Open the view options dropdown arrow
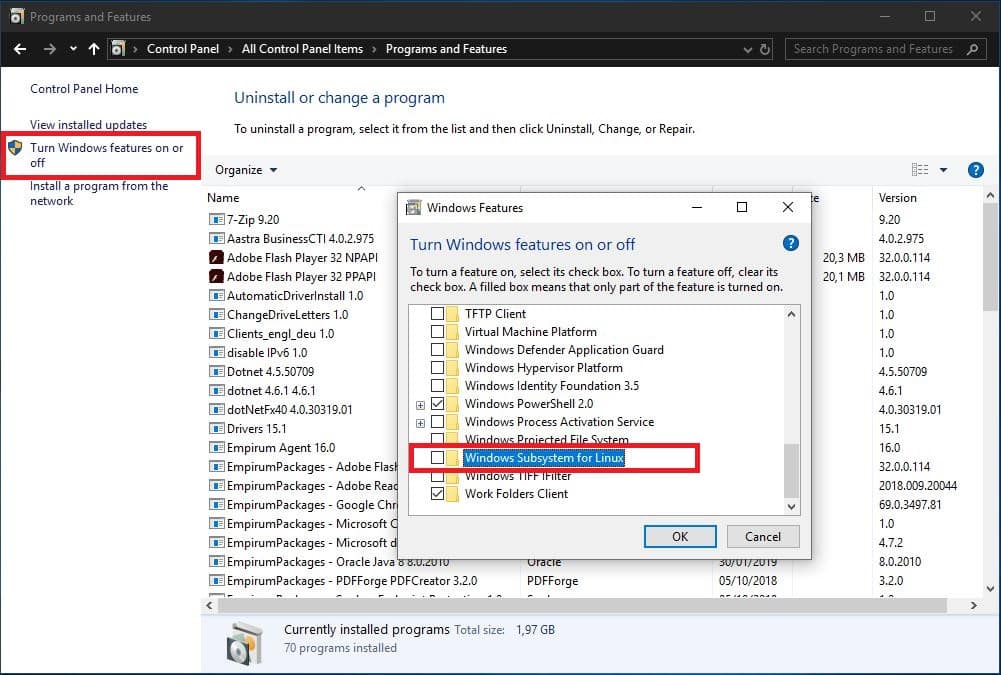The width and height of the screenshot is (1001, 675). coord(943,170)
